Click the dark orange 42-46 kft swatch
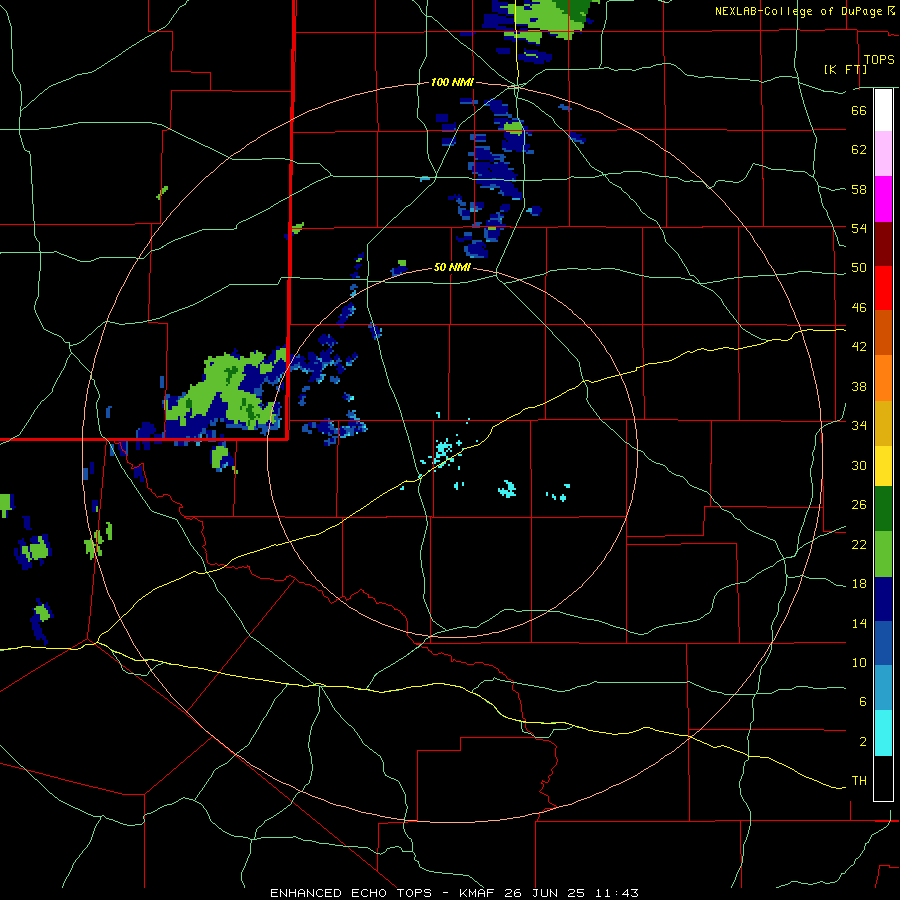Viewport: 900px width, 900px height. tap(883, 332)
